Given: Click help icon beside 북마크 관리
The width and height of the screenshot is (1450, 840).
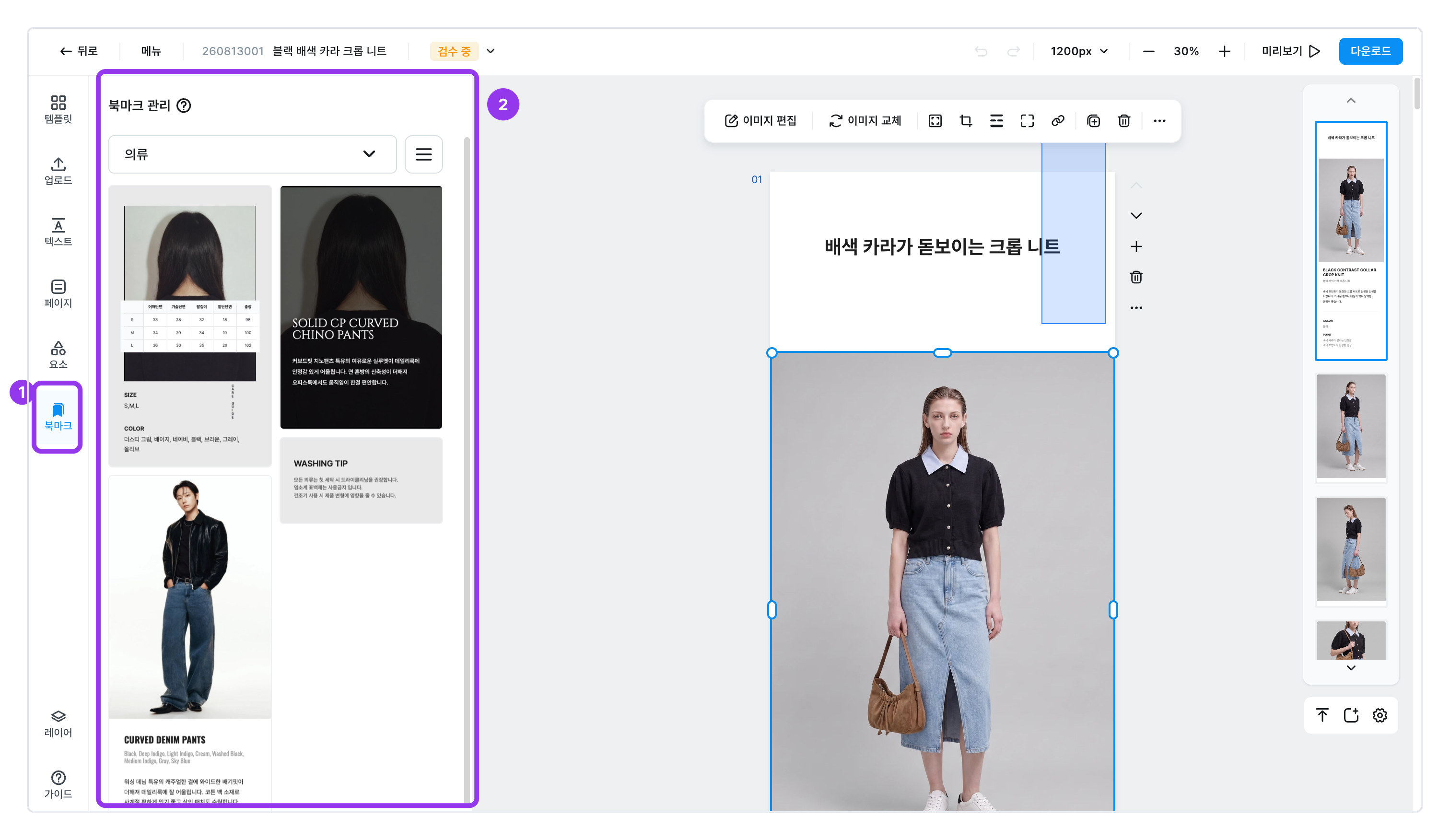Looking at the screenshot, I should [x=184, y=105].
